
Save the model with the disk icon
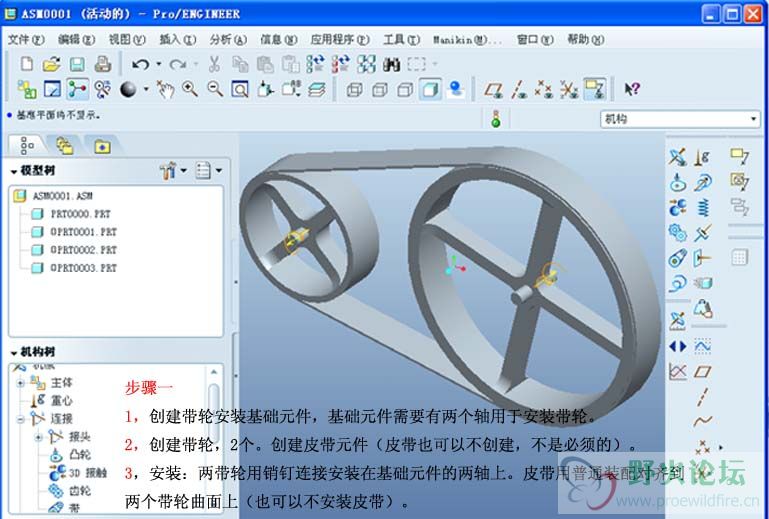click(77, 64)
